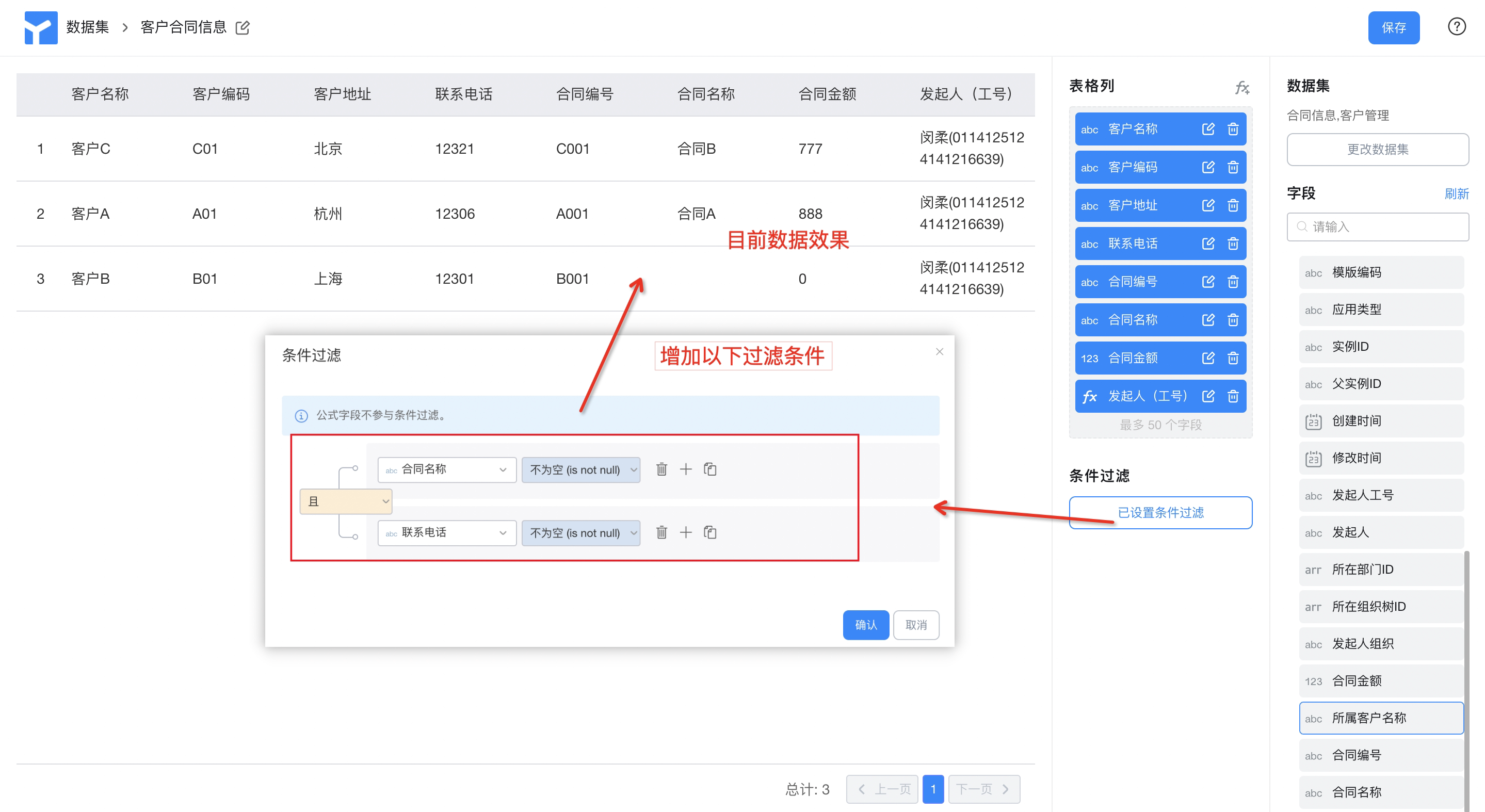
Task: Open the help question mark icon
Action: pyautogui.click(x=1456, y=26)
